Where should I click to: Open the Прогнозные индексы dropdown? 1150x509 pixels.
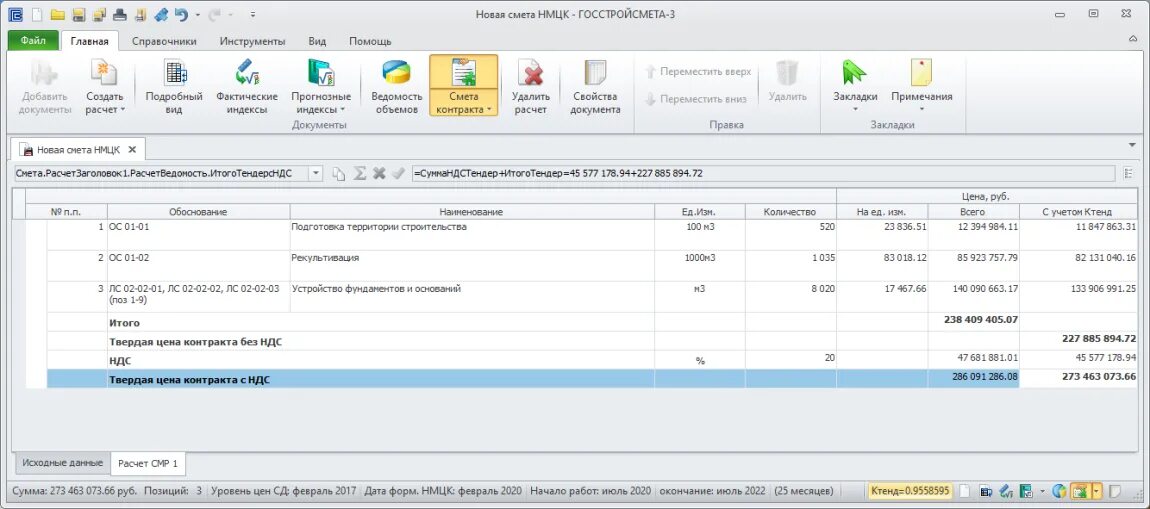click(x=321, y=87)
